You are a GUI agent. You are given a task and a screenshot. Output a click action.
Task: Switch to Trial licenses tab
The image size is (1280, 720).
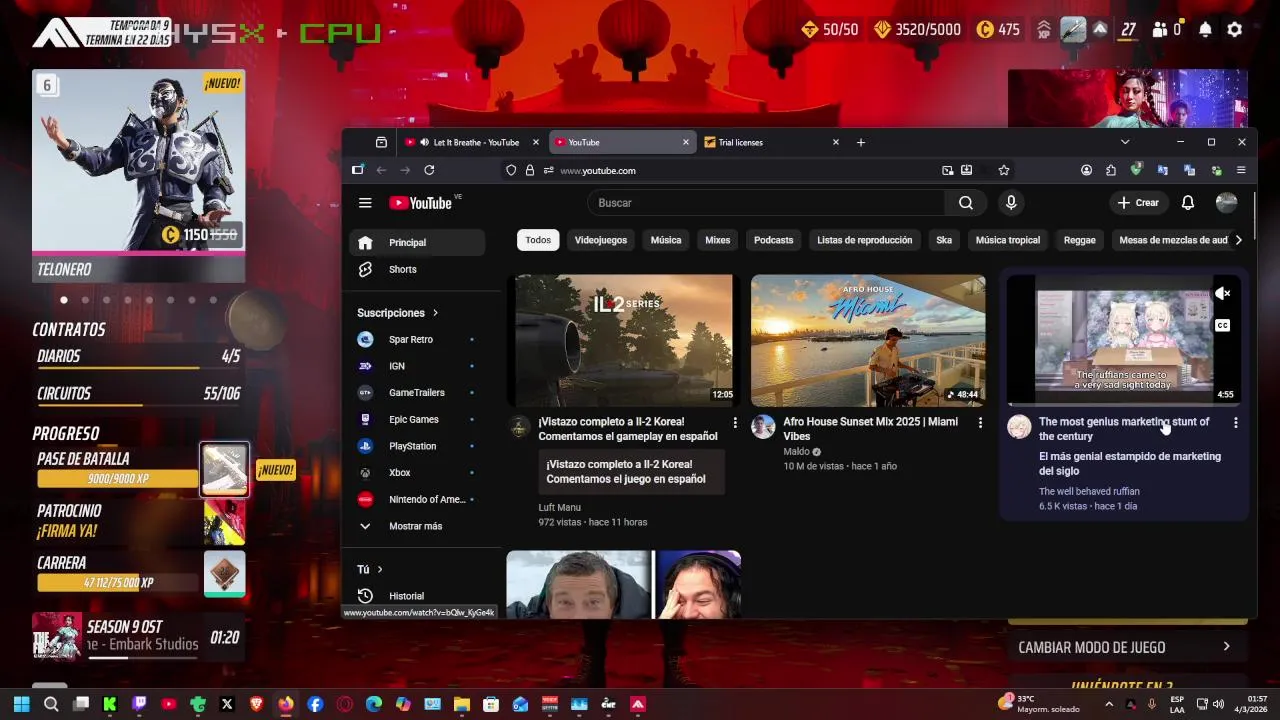pyautogui.click(x=771, y=142)
